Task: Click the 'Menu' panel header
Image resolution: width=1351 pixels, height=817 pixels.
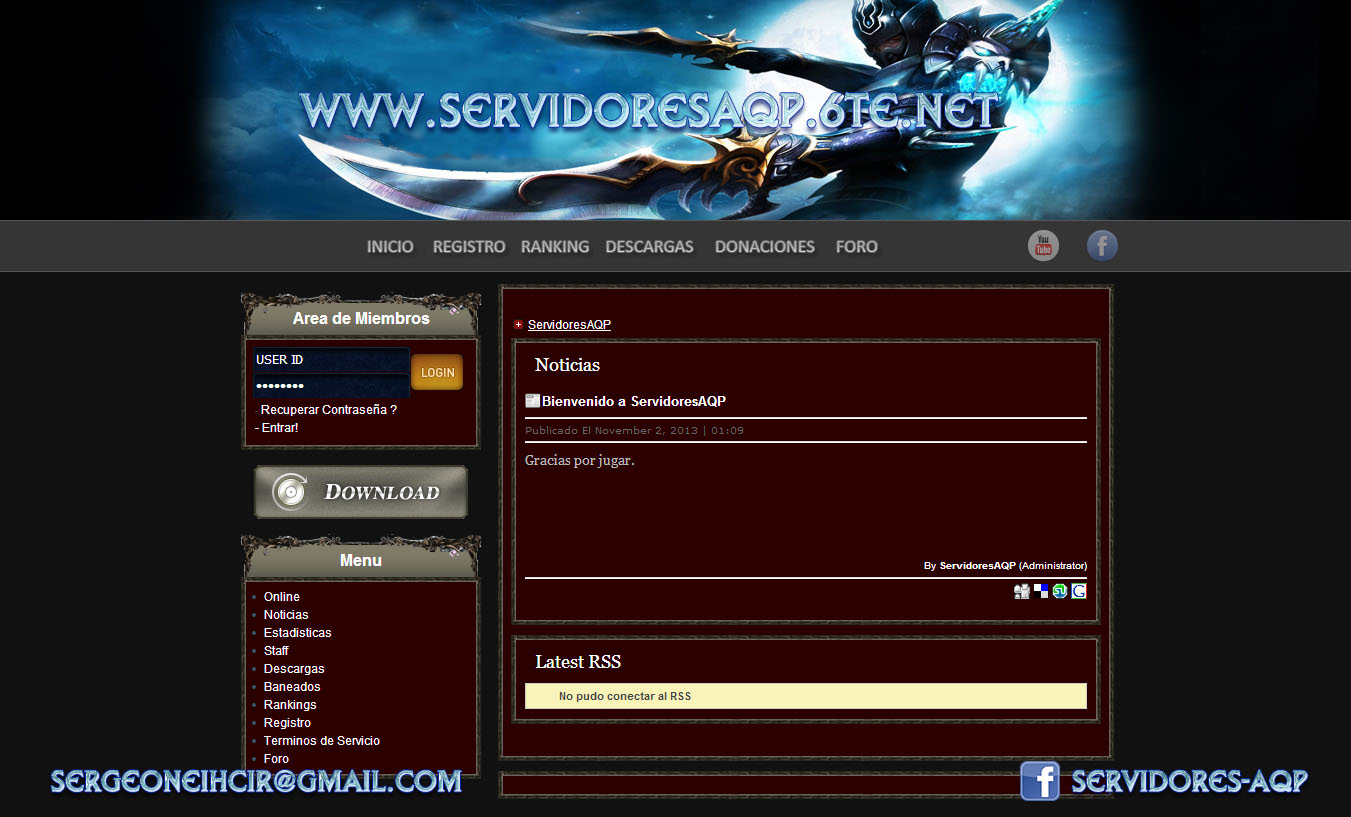Action: (x=361, y=560)
